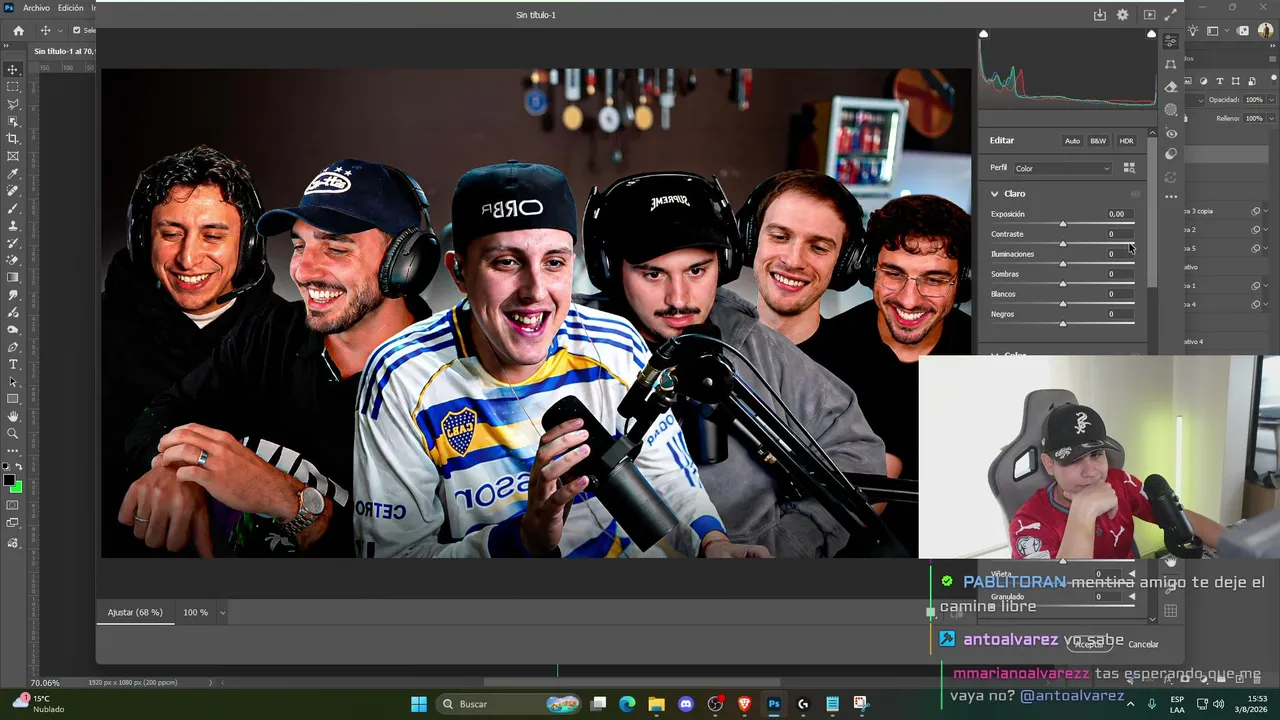Screen dimensions: 1280x720
Task: Expand effects of layer 3 copia
Action: click(1268, 211)
